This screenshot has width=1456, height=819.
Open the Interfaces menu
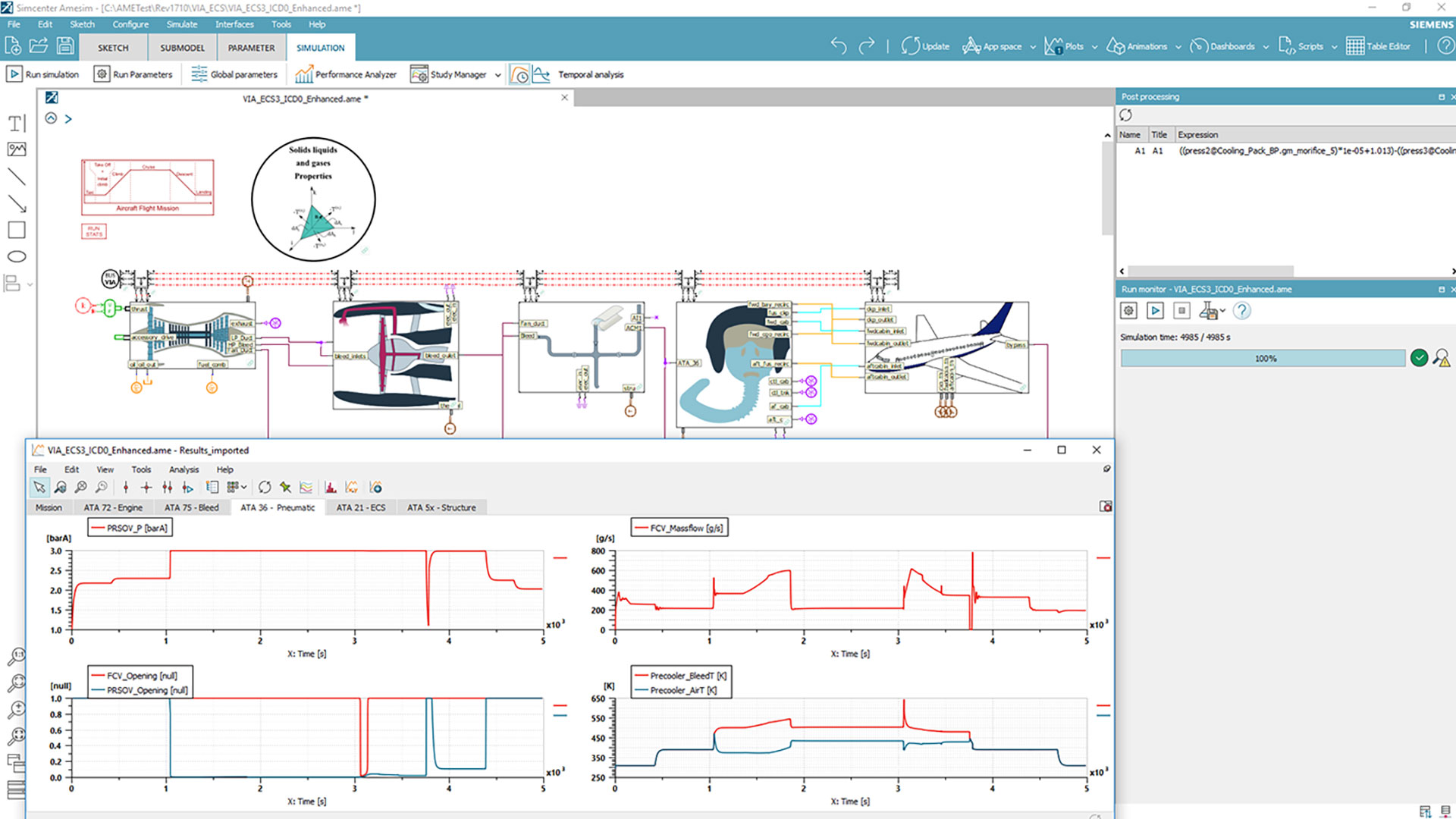[234, 24]
